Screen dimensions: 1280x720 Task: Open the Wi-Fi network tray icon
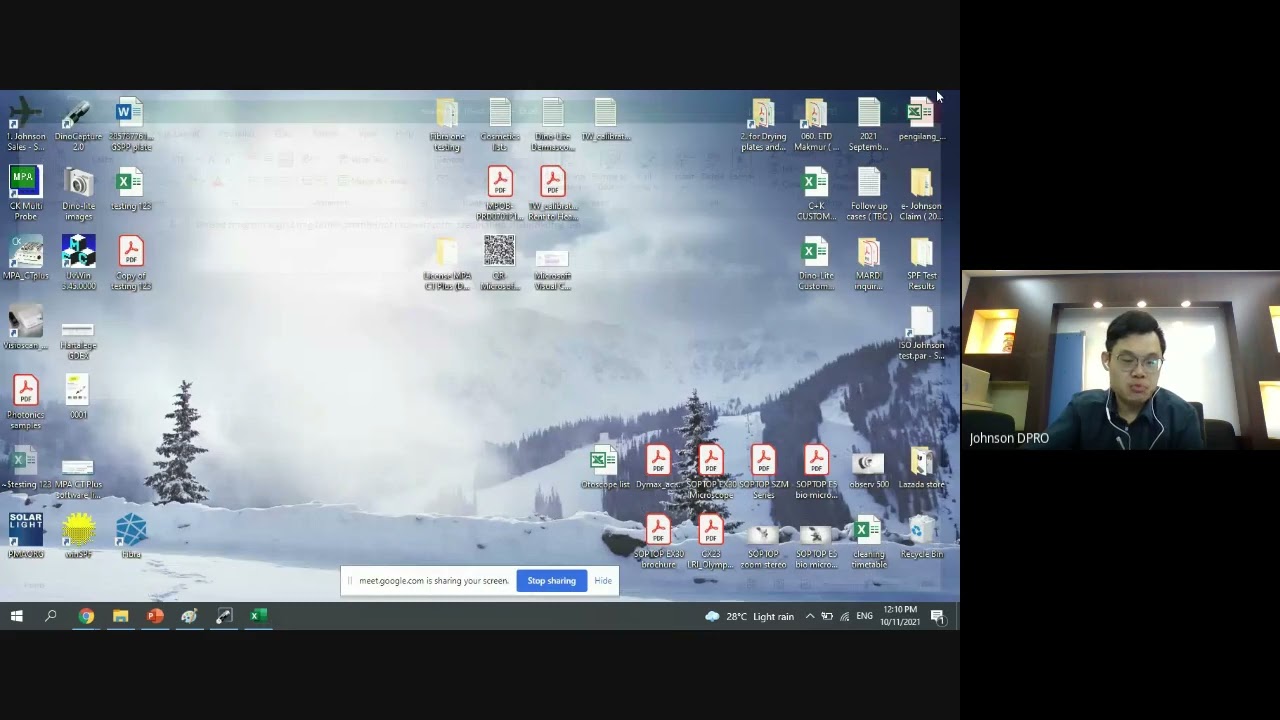tap(845, 616)
